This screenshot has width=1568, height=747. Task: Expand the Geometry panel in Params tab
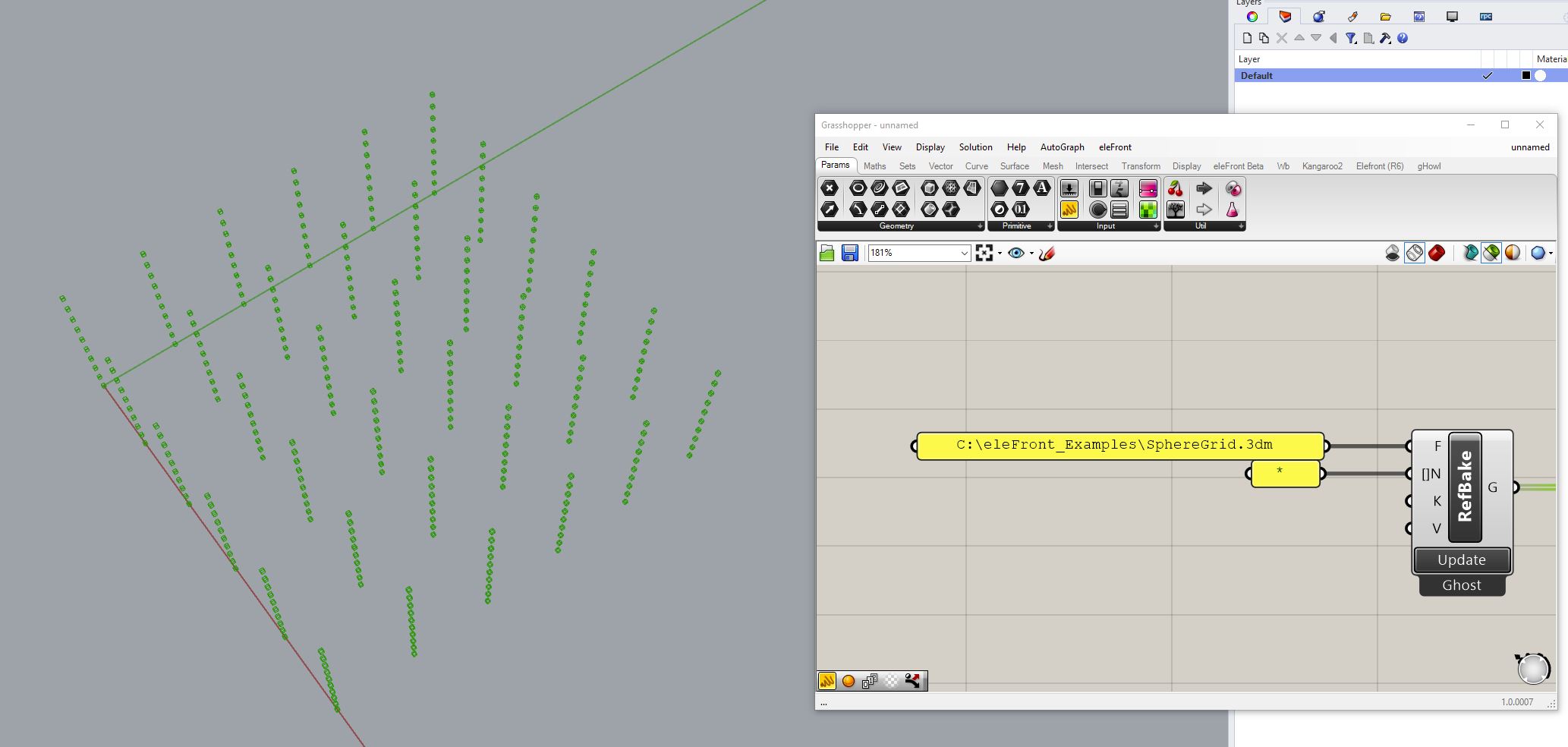pyautogui.click(x=980, y=226)
